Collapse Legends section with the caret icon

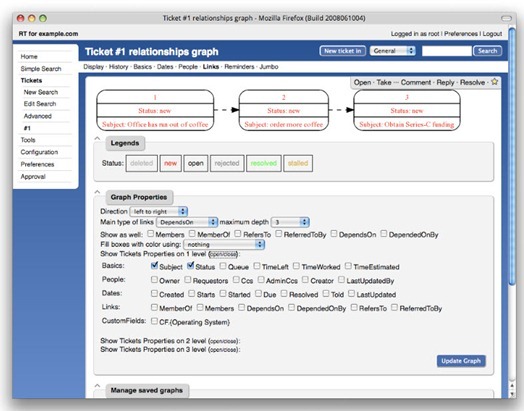(x=97, y=138)
